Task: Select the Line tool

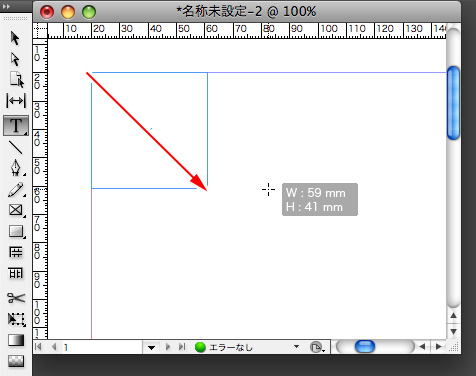Action: [x=15, y=147]
